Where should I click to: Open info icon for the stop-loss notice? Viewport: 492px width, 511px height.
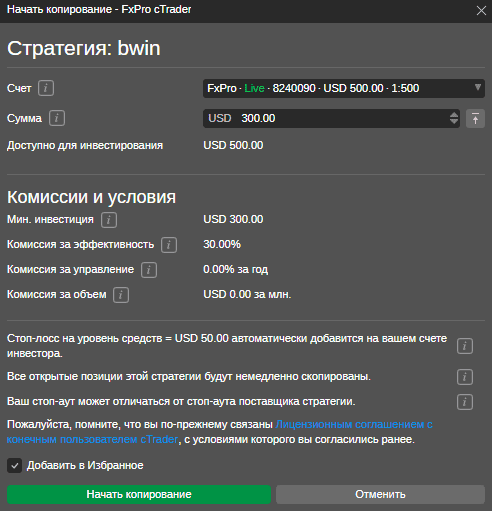(x=465, y=346)
